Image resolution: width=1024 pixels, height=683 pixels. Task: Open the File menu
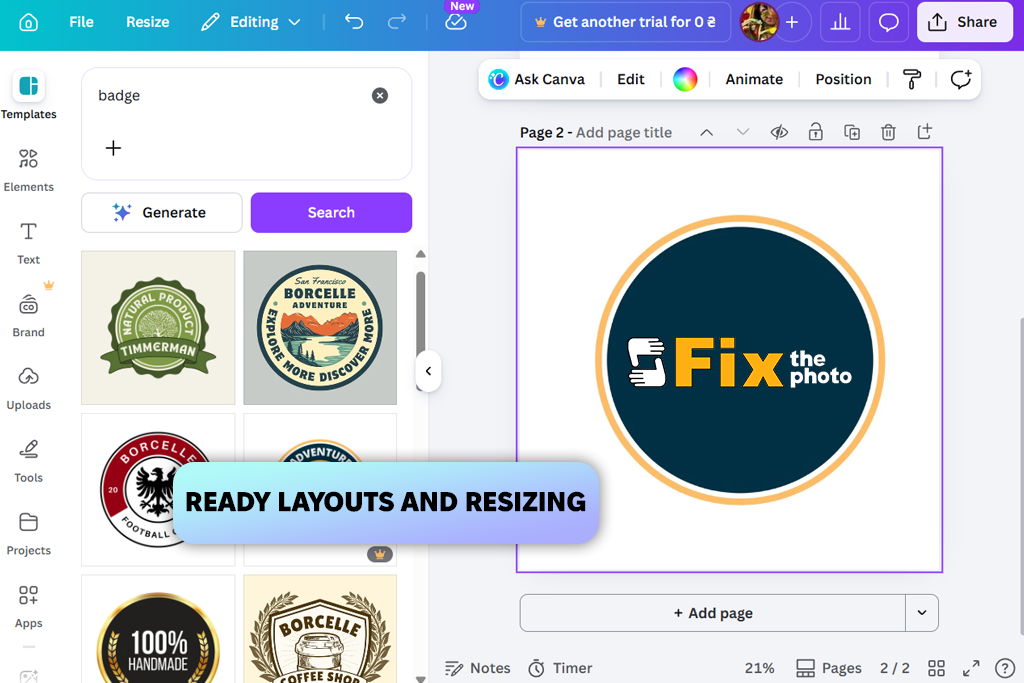[x=82, y=22]
